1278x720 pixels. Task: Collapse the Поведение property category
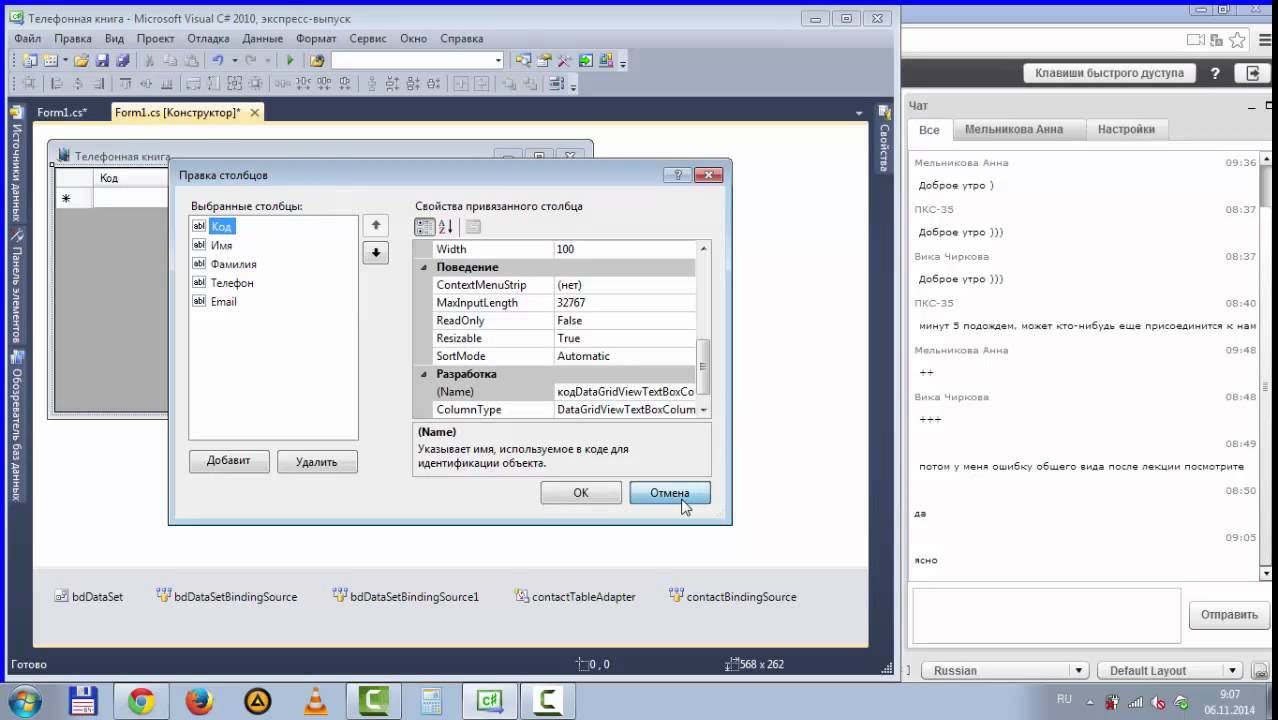pos(424,267)
